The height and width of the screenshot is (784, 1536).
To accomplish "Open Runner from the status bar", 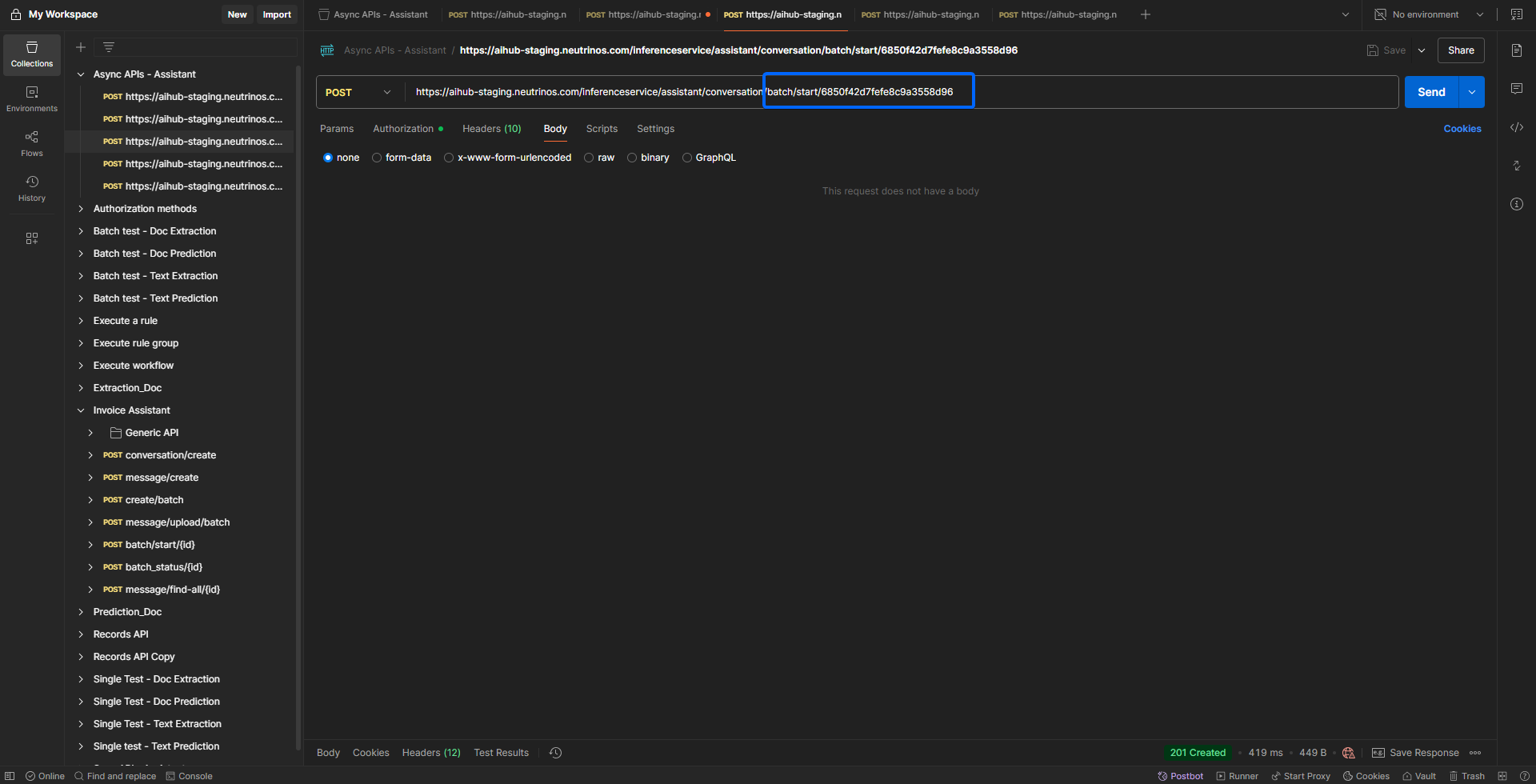I will point(1237,776).
